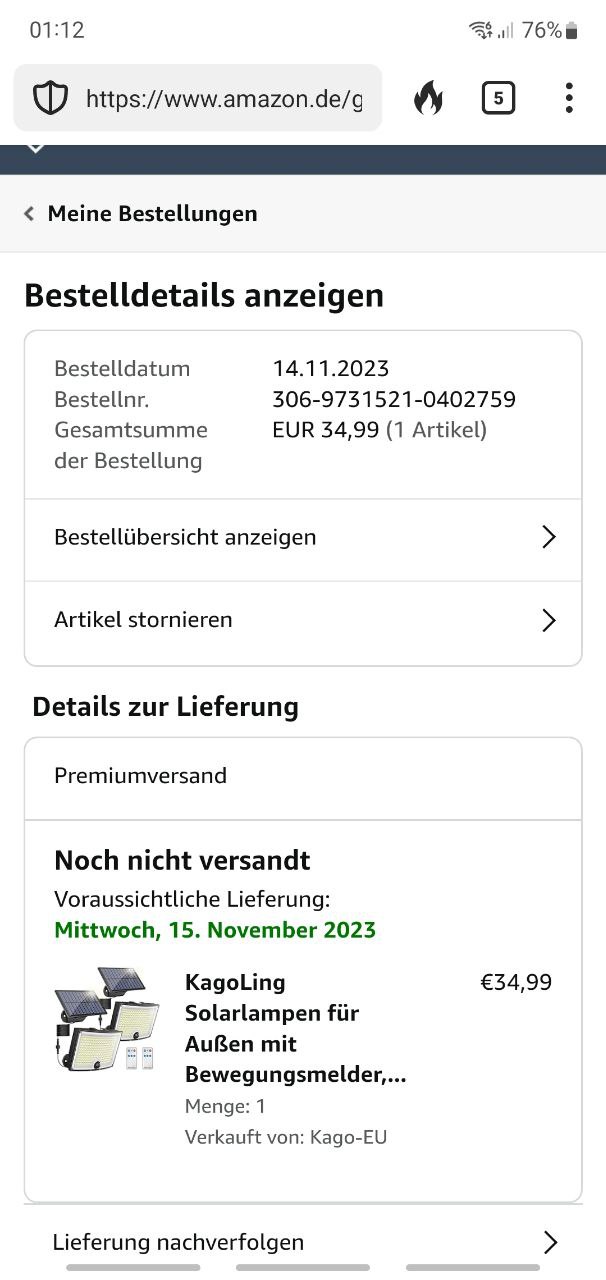The height and width of the screenshot is (1280, 606).
Task: Tap the chevron next to Artikel stornieren
Action: coord(548,620)
